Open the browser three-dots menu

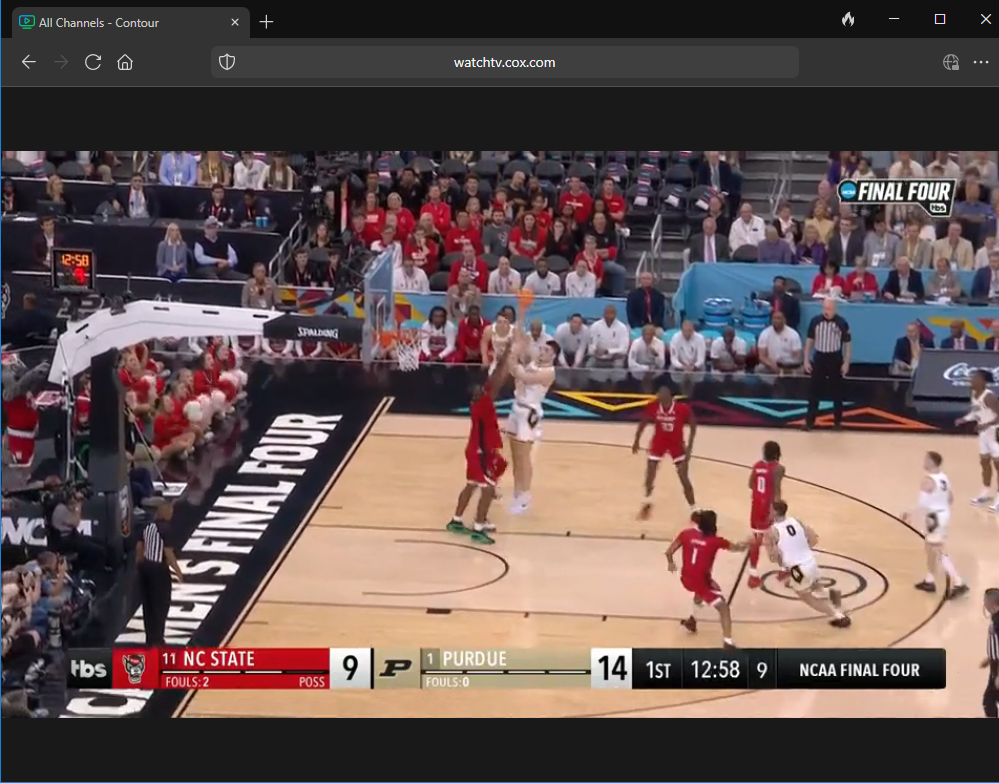981,62
